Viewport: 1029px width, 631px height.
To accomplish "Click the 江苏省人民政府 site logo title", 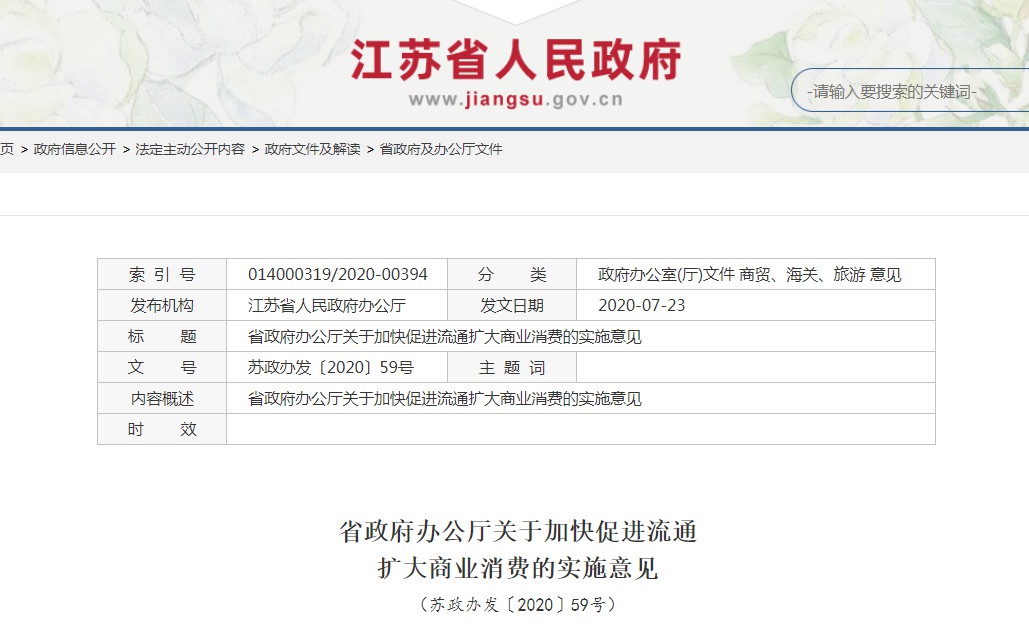I will (515, 59).
